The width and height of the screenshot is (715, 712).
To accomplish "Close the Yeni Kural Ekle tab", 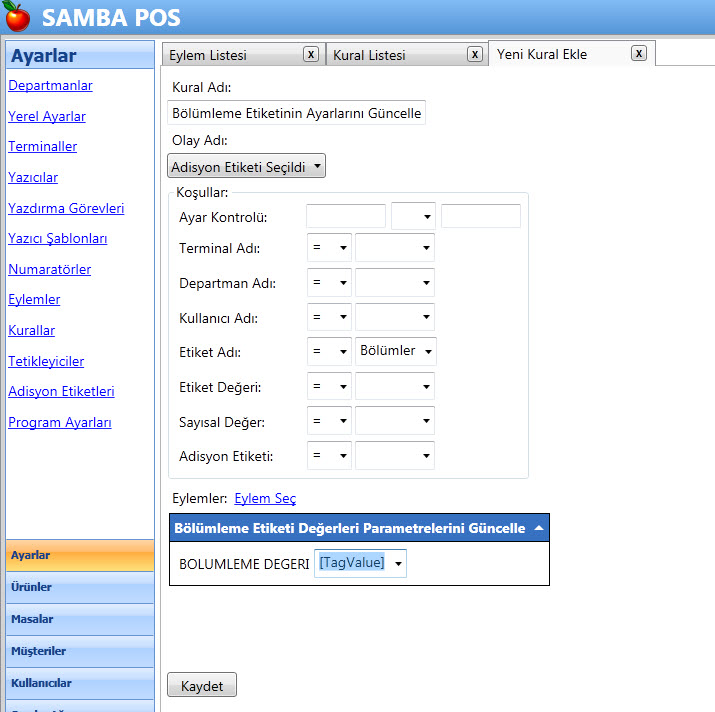I will [639, 53].
